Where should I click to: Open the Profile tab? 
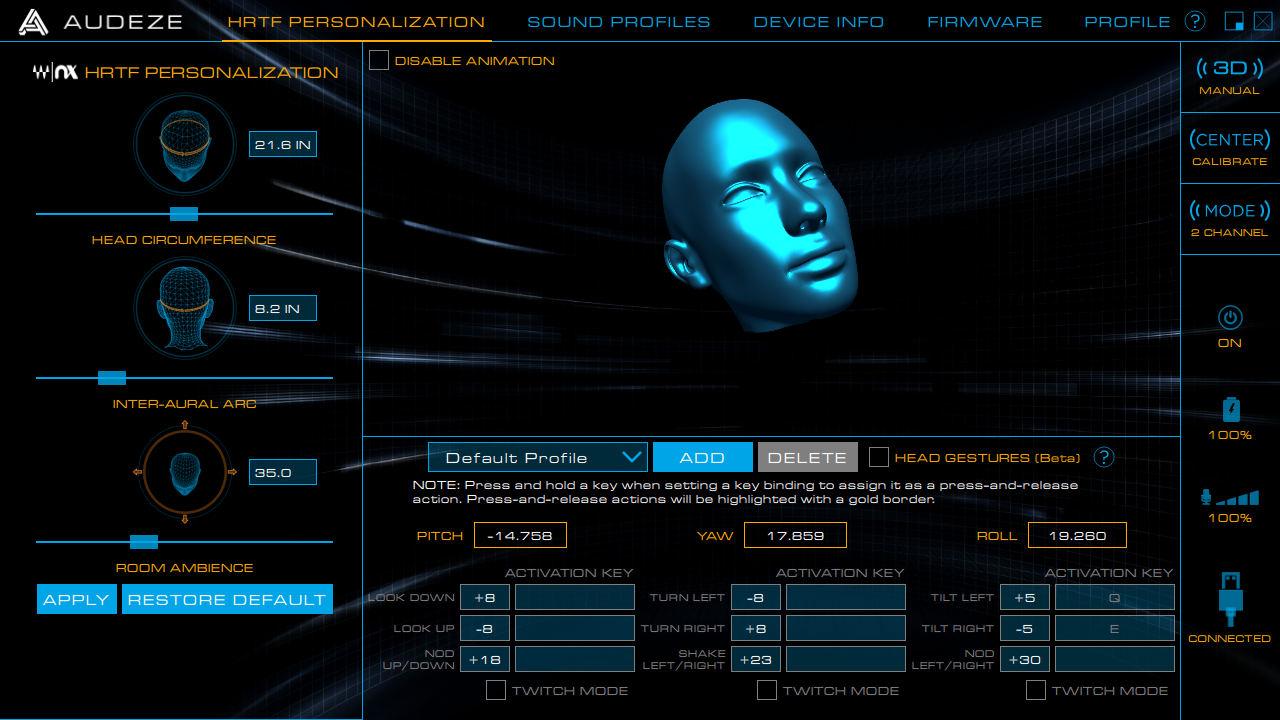point(1127,21)
